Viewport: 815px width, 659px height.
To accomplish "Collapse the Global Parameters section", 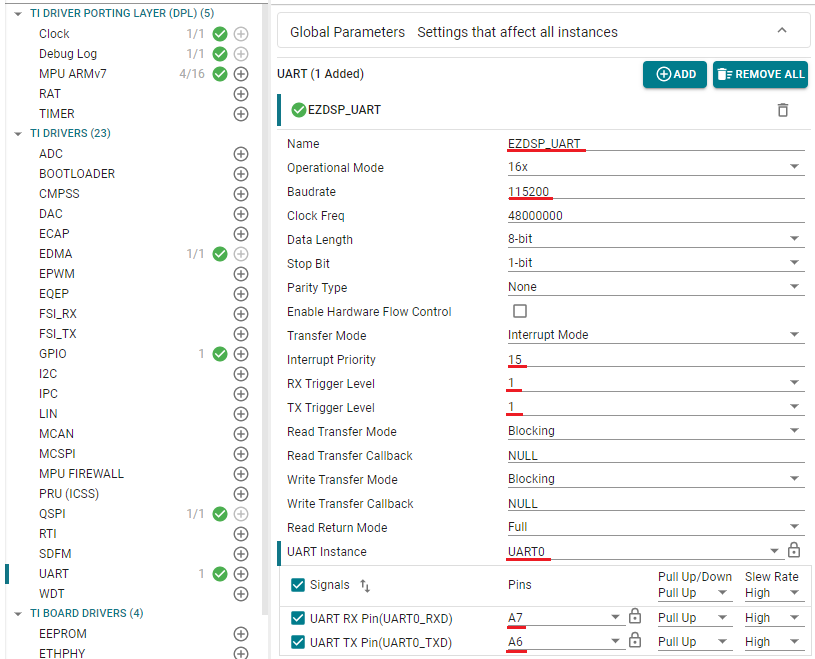I will click(x=782, y=31).
